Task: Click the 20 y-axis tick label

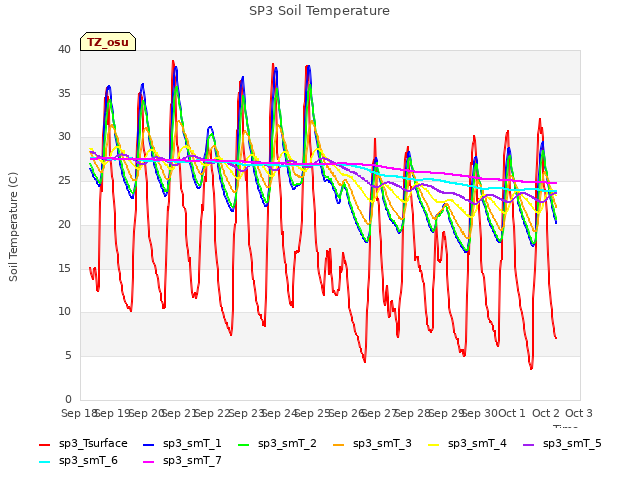Action: coord(64,224)
